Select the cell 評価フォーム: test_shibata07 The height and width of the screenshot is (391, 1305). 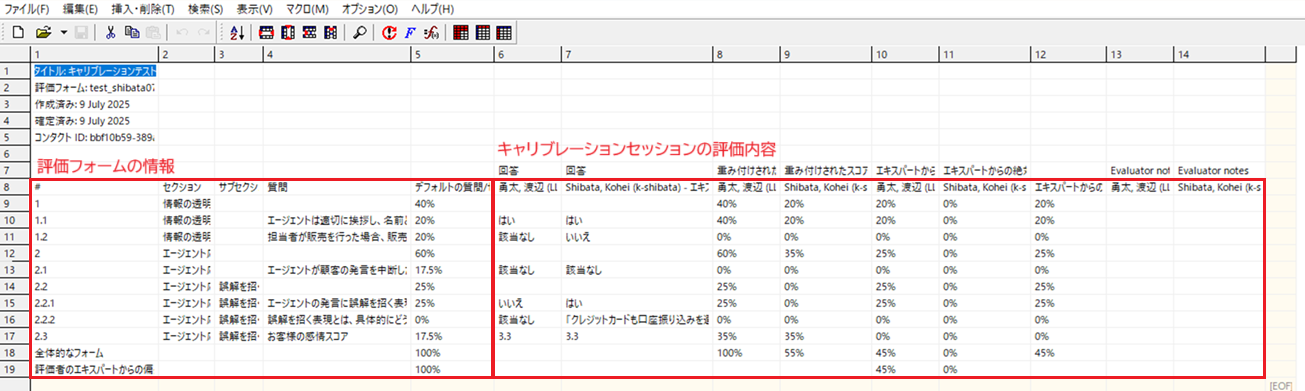click(x=95, y=88)
